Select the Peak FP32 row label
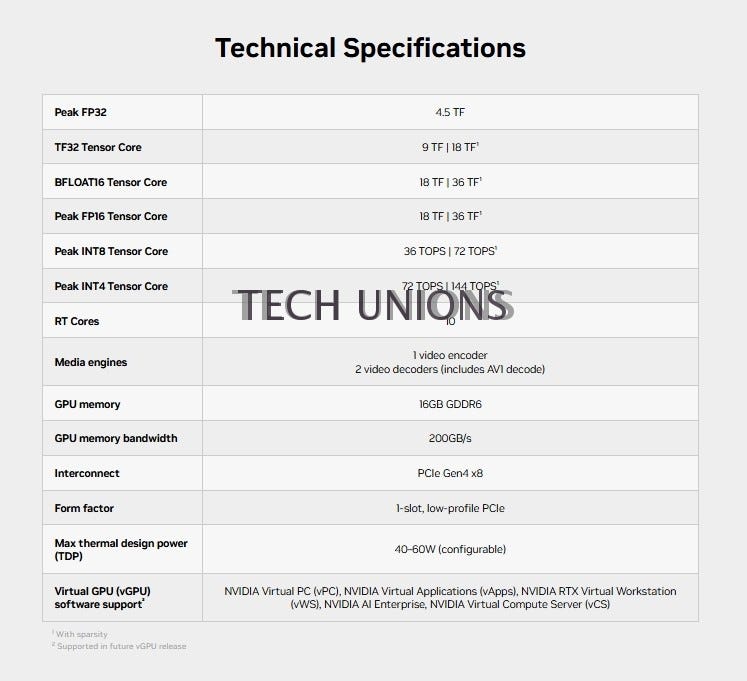 (81, 112)
